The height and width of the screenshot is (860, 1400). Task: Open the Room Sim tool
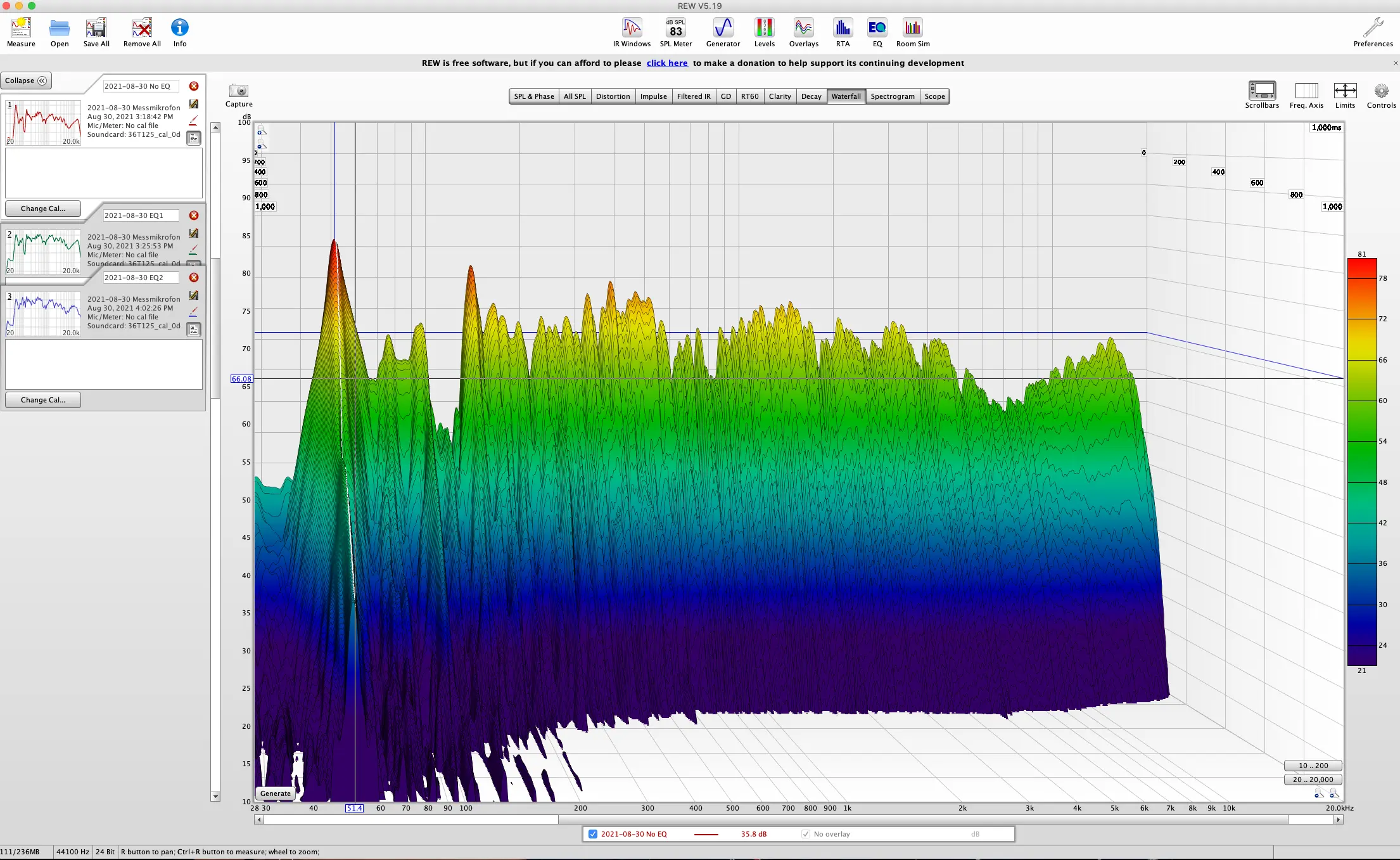913,28
